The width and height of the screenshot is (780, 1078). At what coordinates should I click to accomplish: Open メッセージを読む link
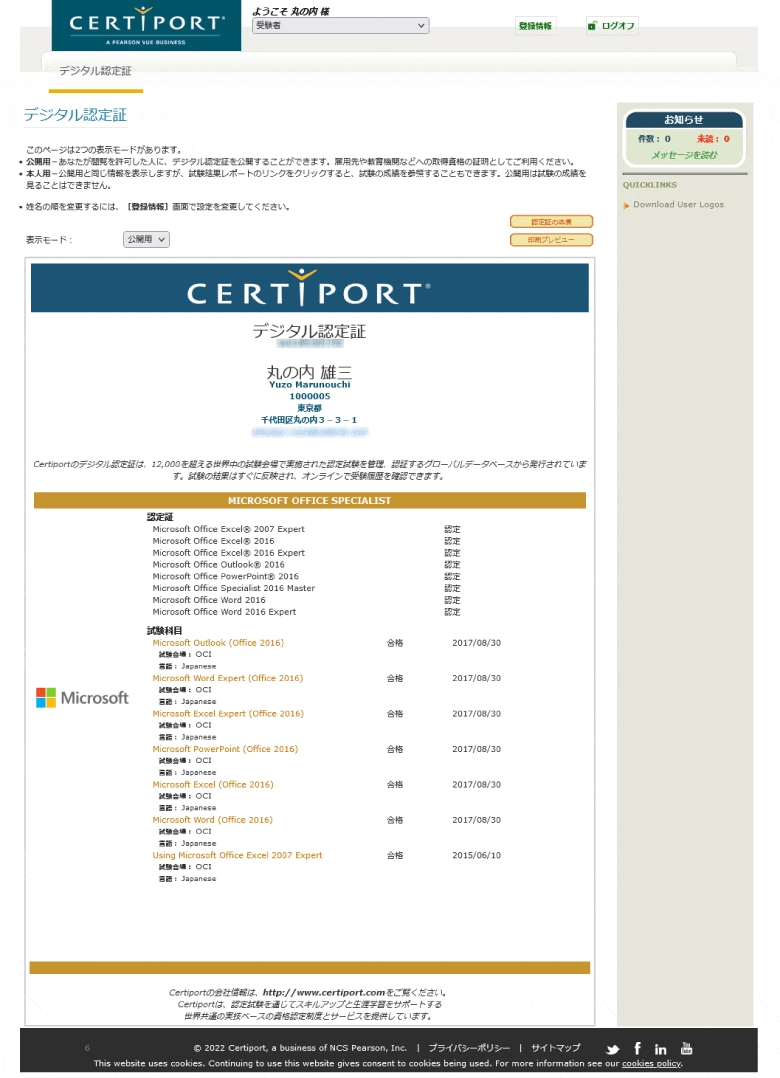coord(684,155)
